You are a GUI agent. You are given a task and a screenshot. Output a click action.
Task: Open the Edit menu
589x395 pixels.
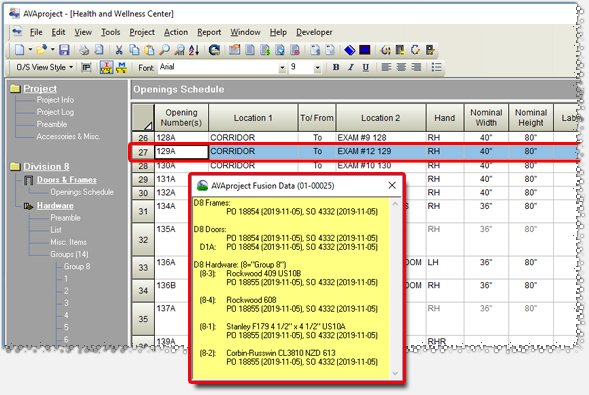click(x=58, y=32)
